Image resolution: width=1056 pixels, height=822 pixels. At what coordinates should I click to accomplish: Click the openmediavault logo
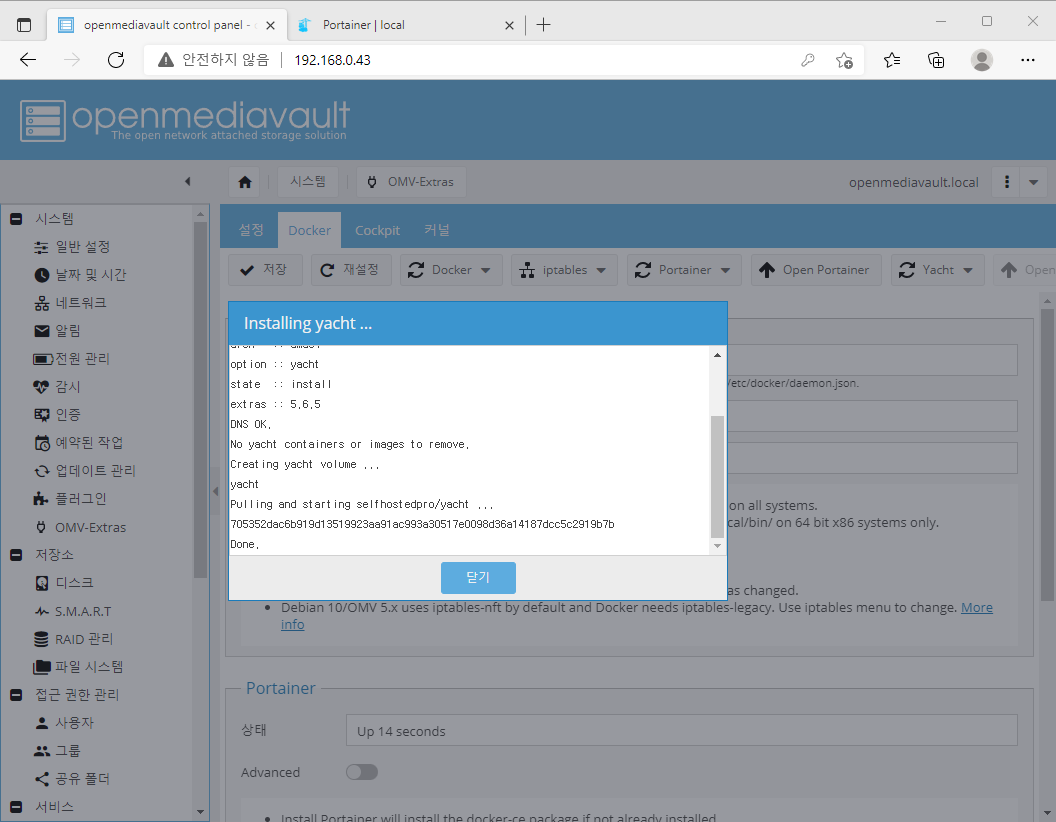pyautogui.click(x=185, y=120)
